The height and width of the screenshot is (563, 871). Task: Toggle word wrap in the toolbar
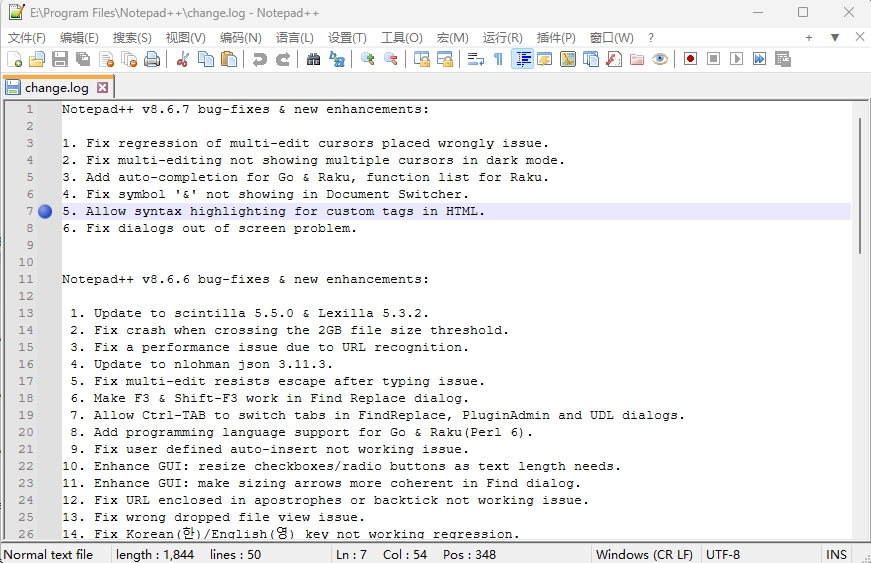coord(475,60)
